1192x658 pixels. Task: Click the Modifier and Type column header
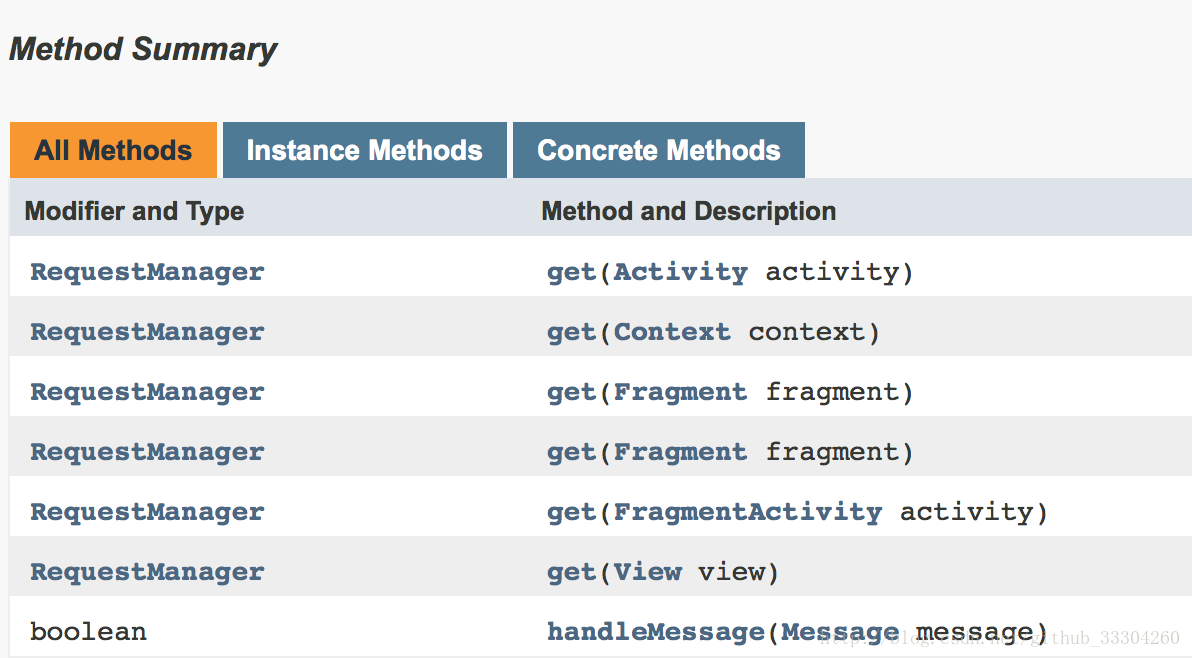(134, 211)
